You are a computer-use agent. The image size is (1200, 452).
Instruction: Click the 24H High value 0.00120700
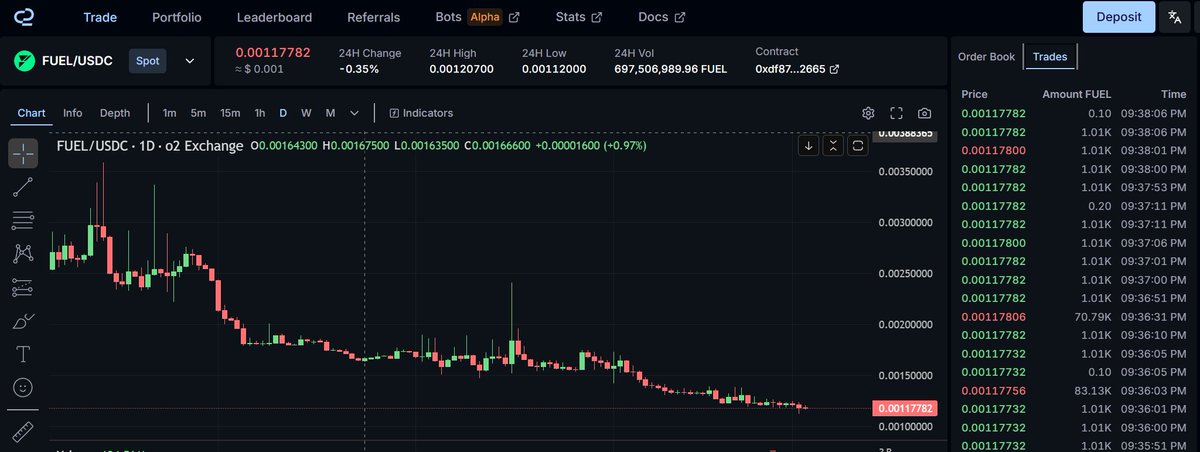pyautogui.click(x=461, y=69)
